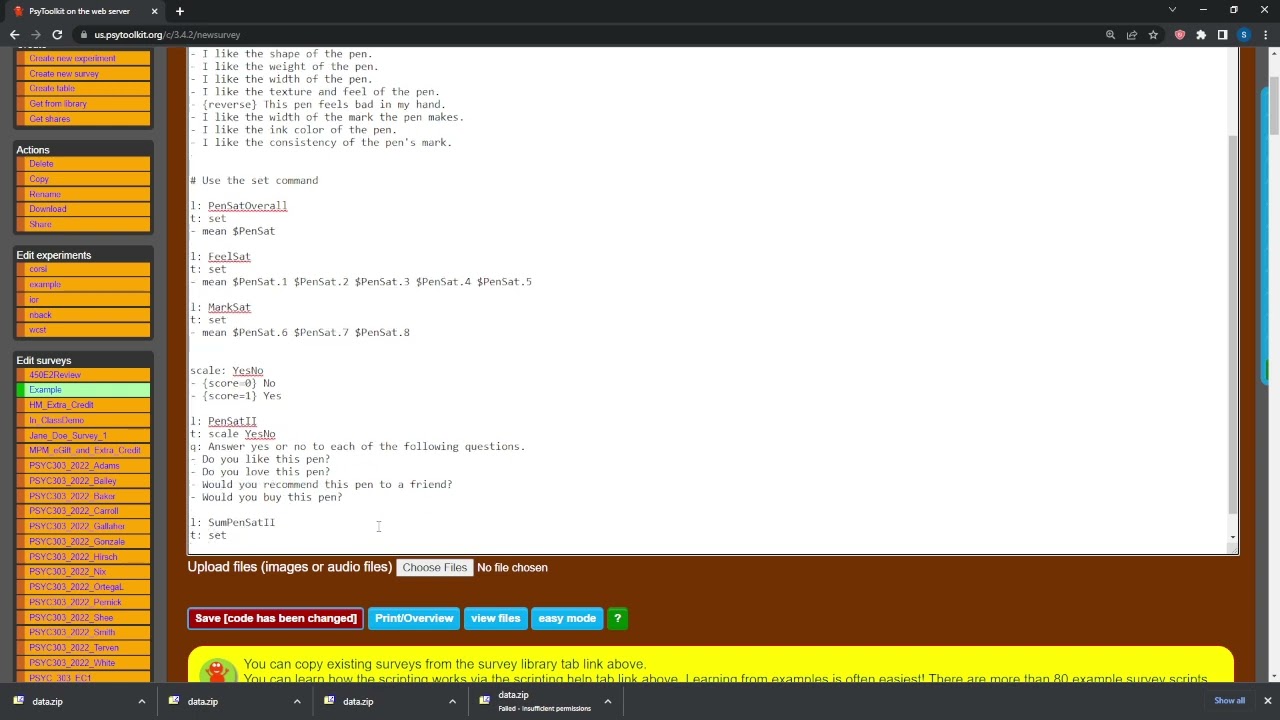This screenshot has height=720, width=1280.
Task: Select the highlighted Example survey
Action: [x=45, y=390]
